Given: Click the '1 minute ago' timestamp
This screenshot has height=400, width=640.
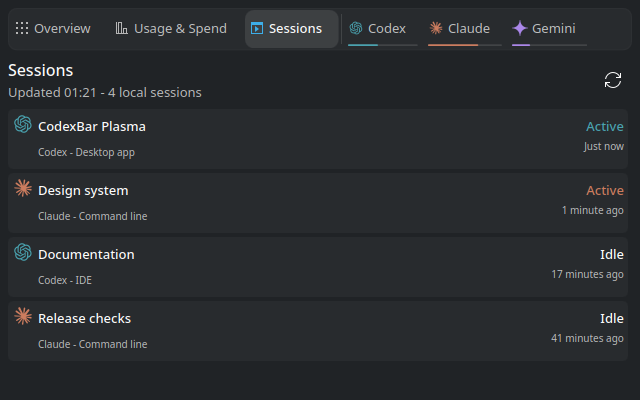Looking at the screenshot, I should pos(593,210).
